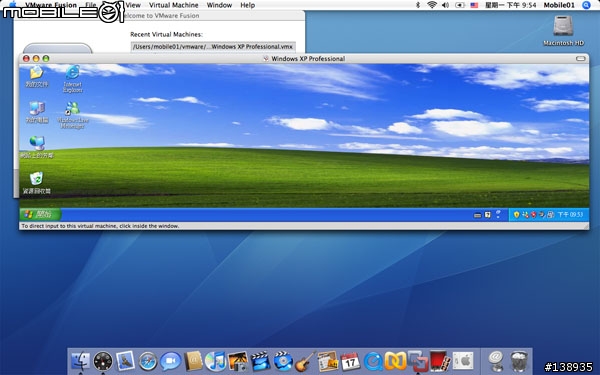600x375 pixels.
Task: Open the Windows XP Start button
Action: coord(40,214)
